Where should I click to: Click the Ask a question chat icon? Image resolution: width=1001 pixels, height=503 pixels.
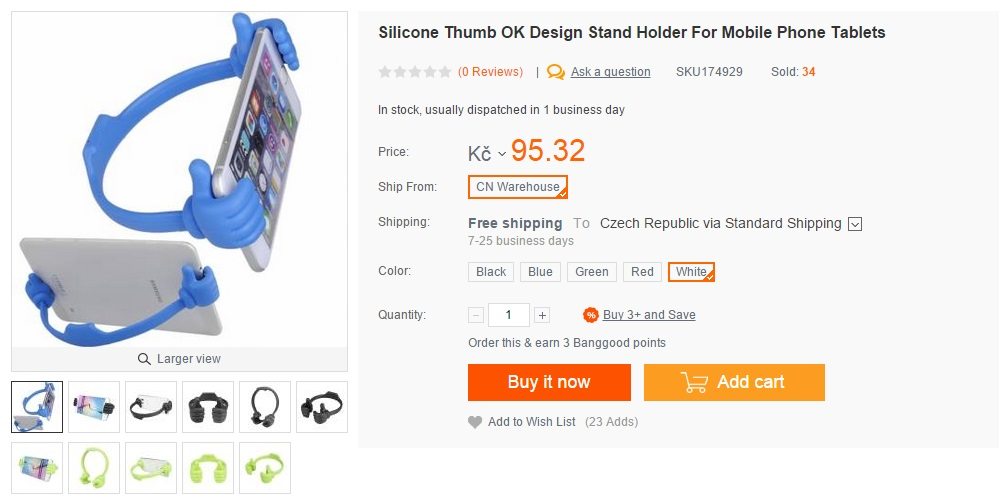tap(556, 72)
